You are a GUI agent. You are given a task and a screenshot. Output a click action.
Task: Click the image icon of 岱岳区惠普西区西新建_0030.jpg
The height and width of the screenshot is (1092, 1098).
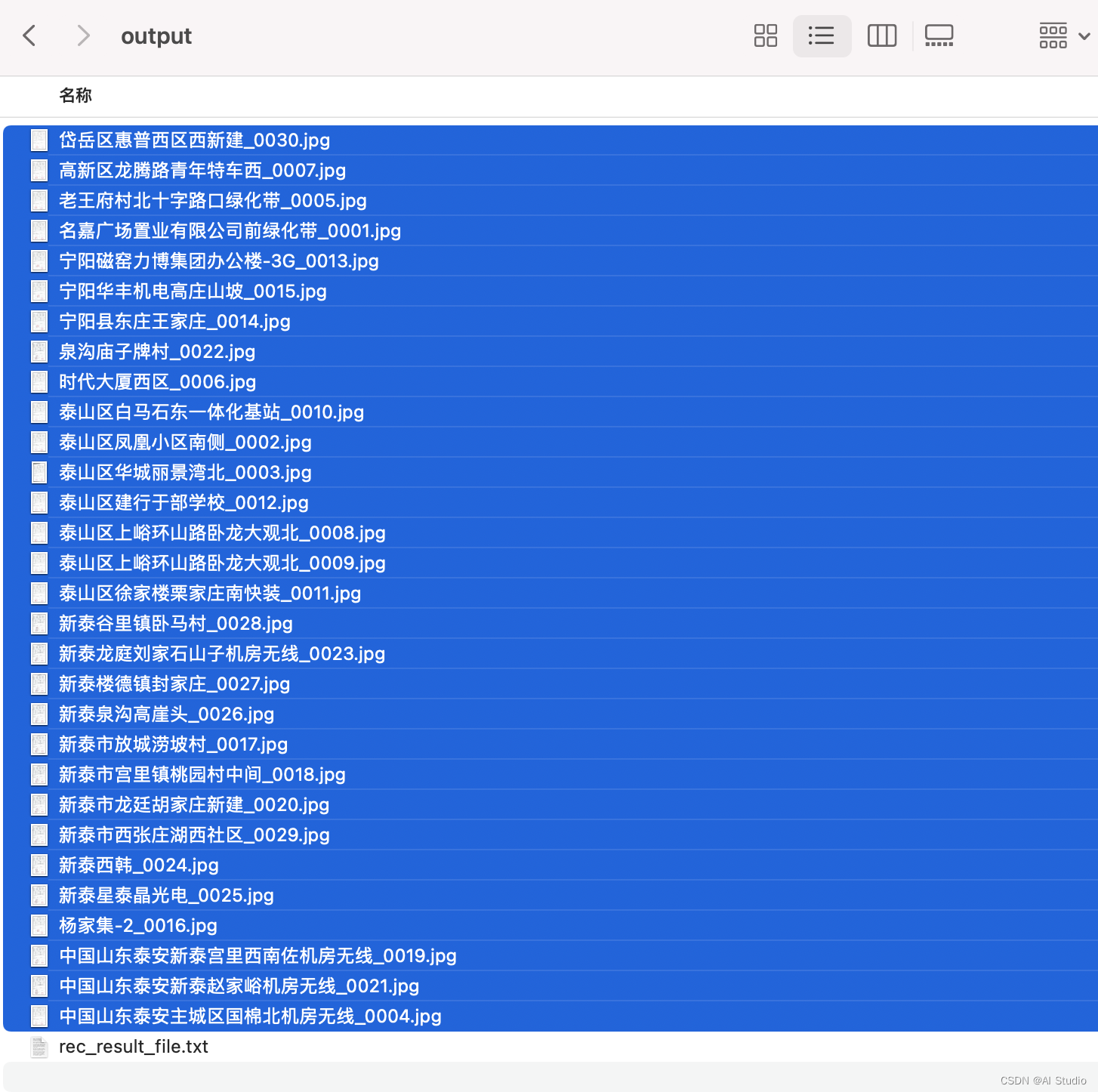39,140
